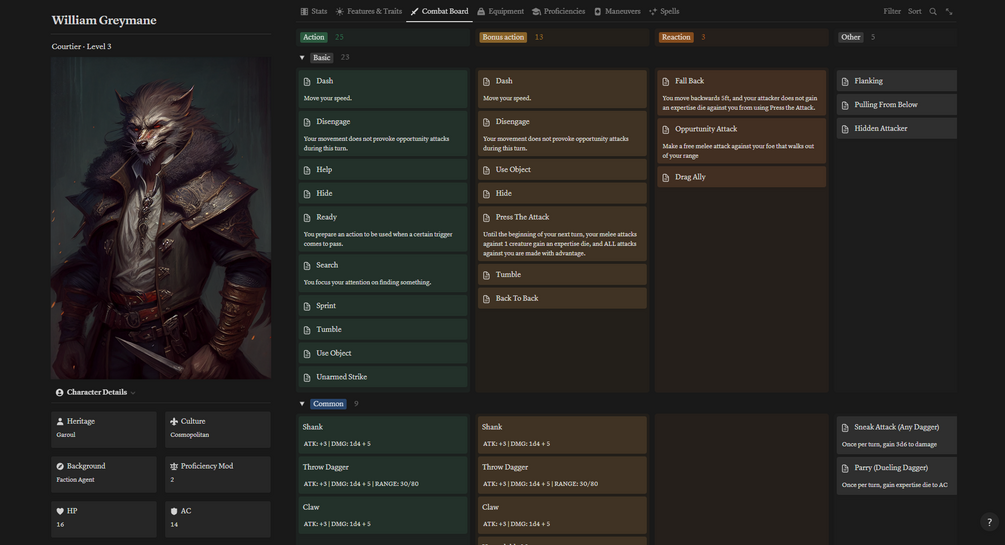Click the Sort button
The height and width of the screenshot is (545, 1005).
pos(915,12)
